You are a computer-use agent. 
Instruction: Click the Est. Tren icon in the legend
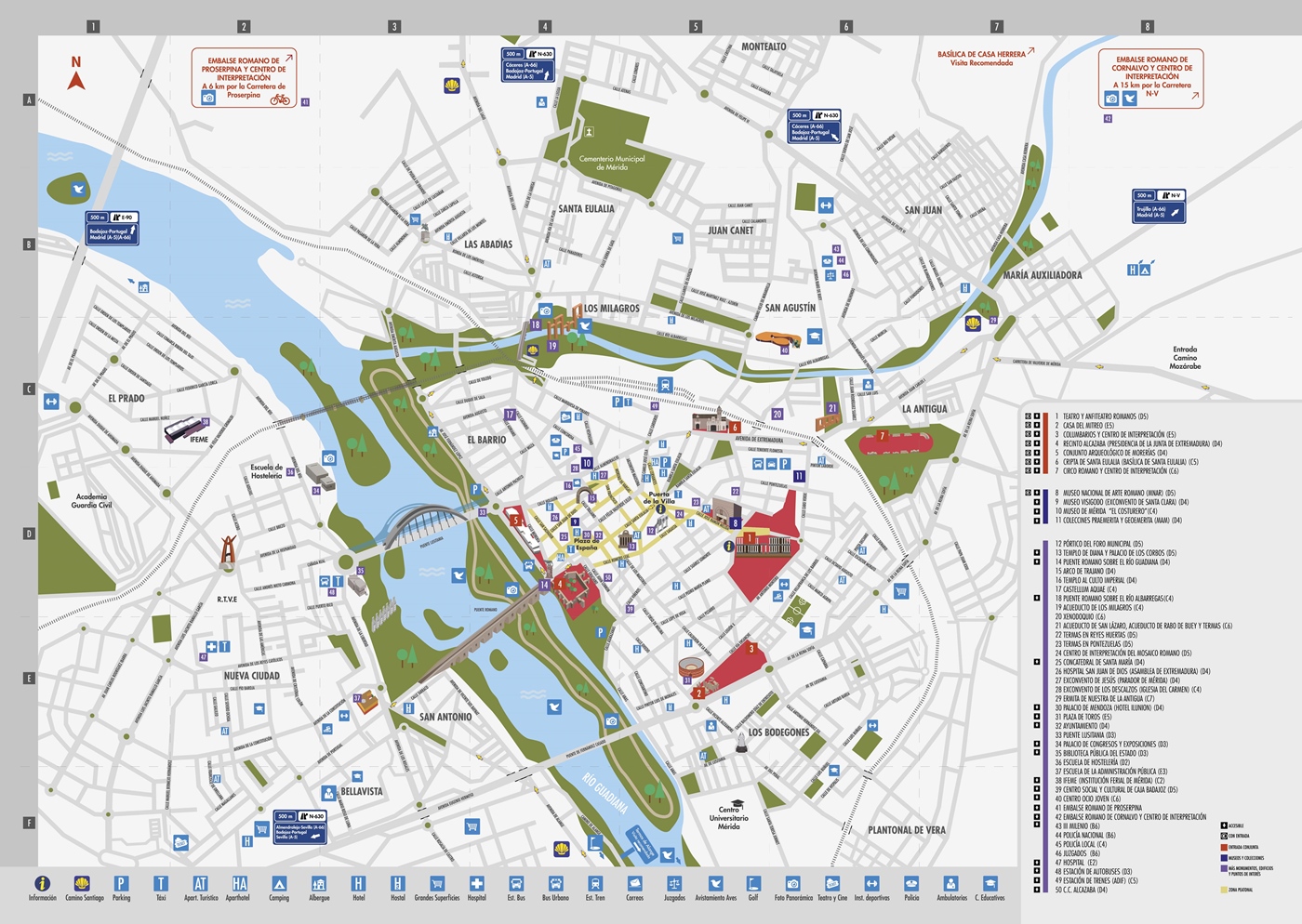pos(595,883)
